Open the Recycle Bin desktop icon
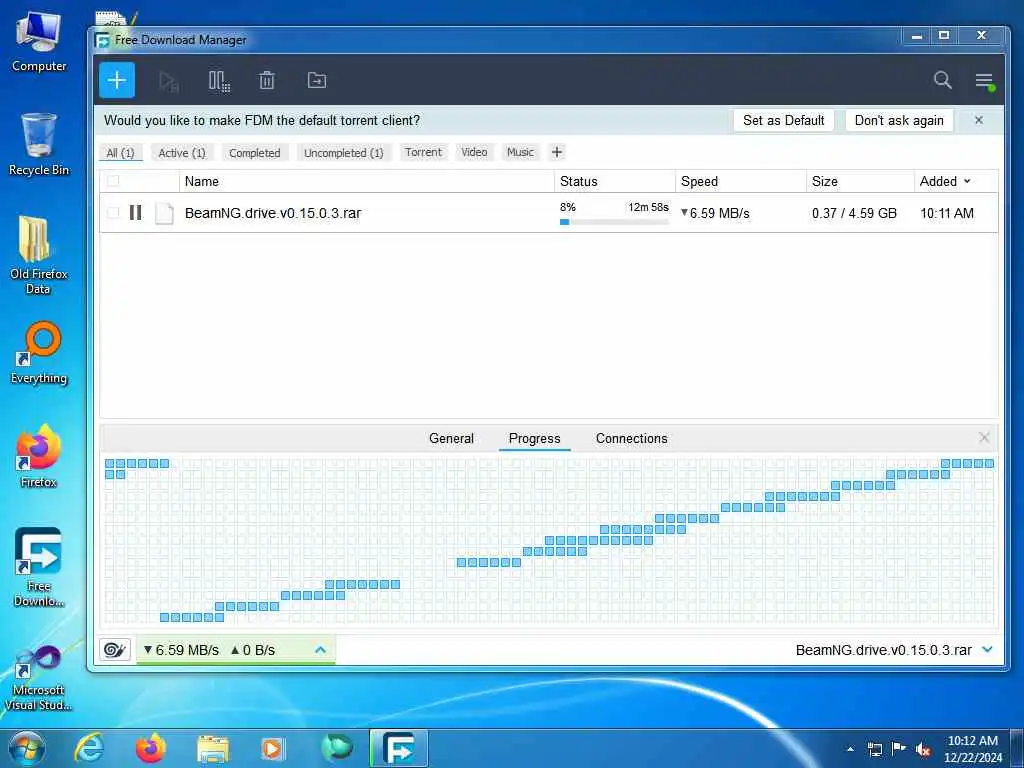The width and height of the screenshot is (1024, 768). pyautogui.click(x=39, y=144)
